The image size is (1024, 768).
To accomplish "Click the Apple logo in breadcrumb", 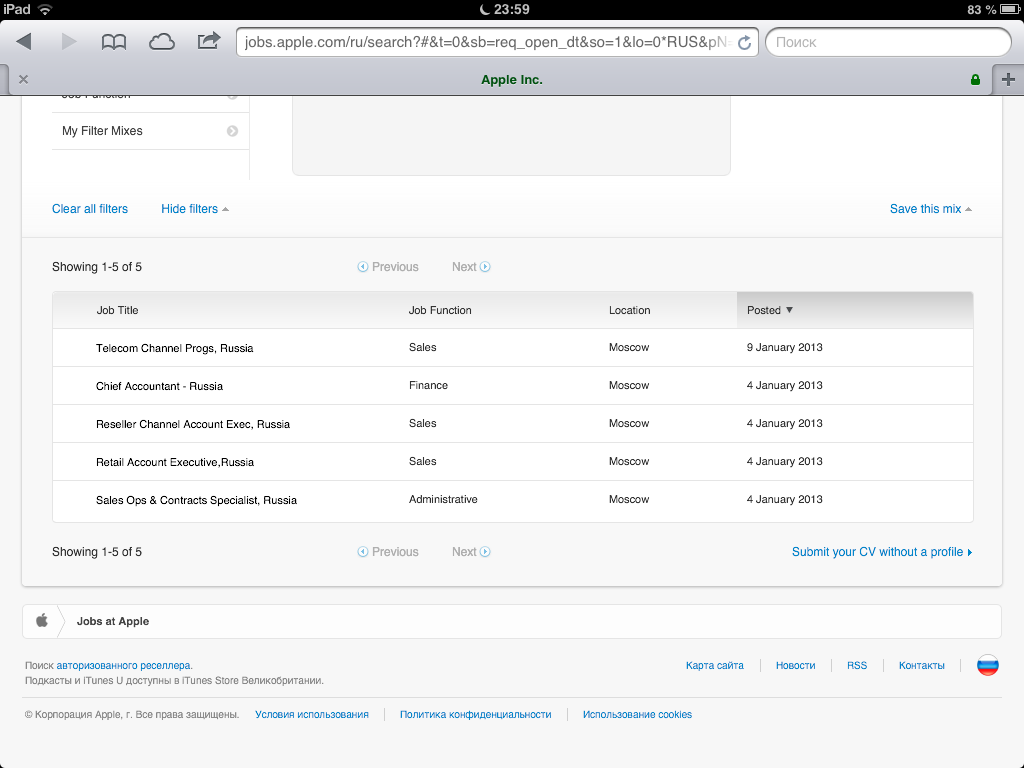I will point(42,620).
